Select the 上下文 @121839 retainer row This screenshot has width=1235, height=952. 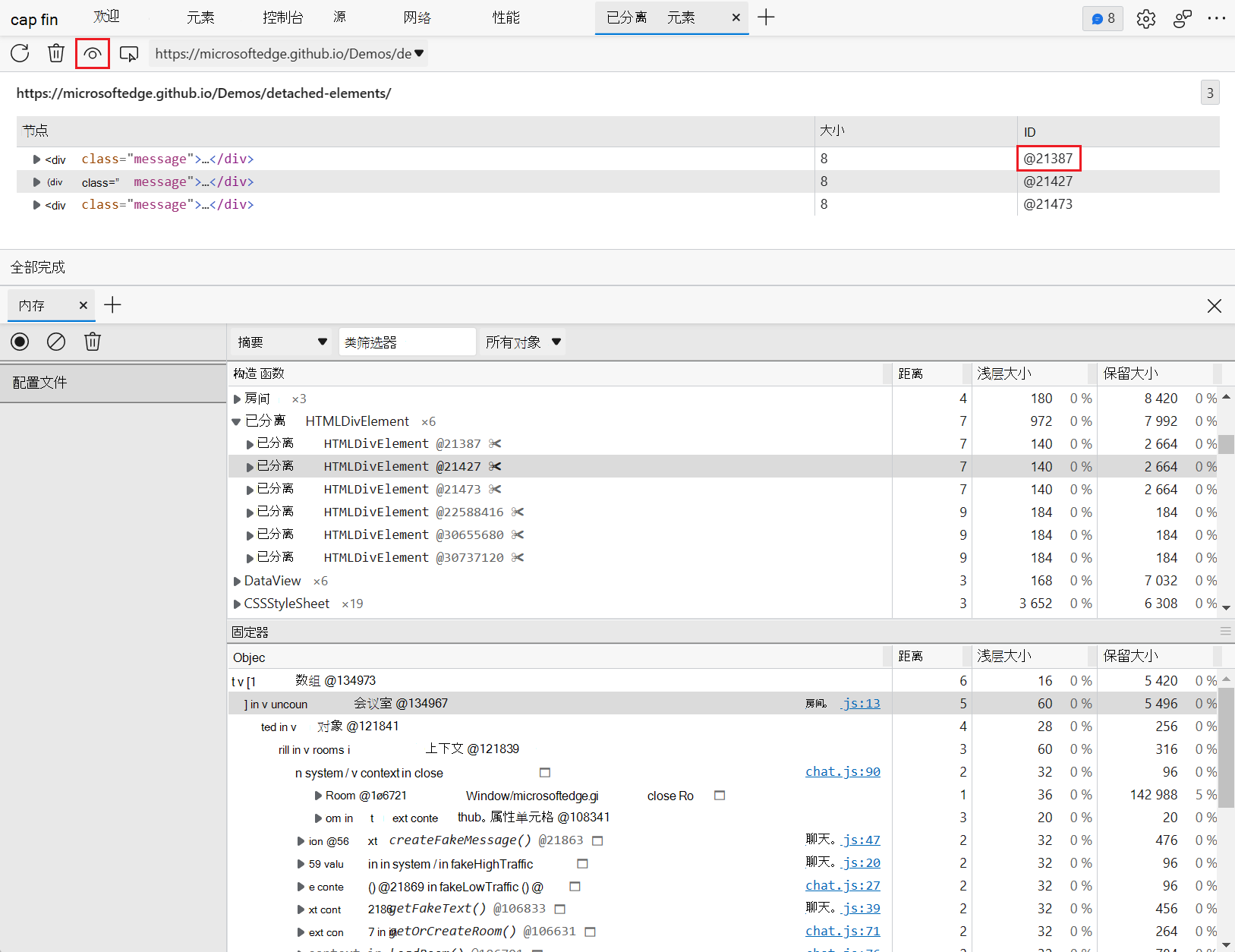(x=560, y=749)
